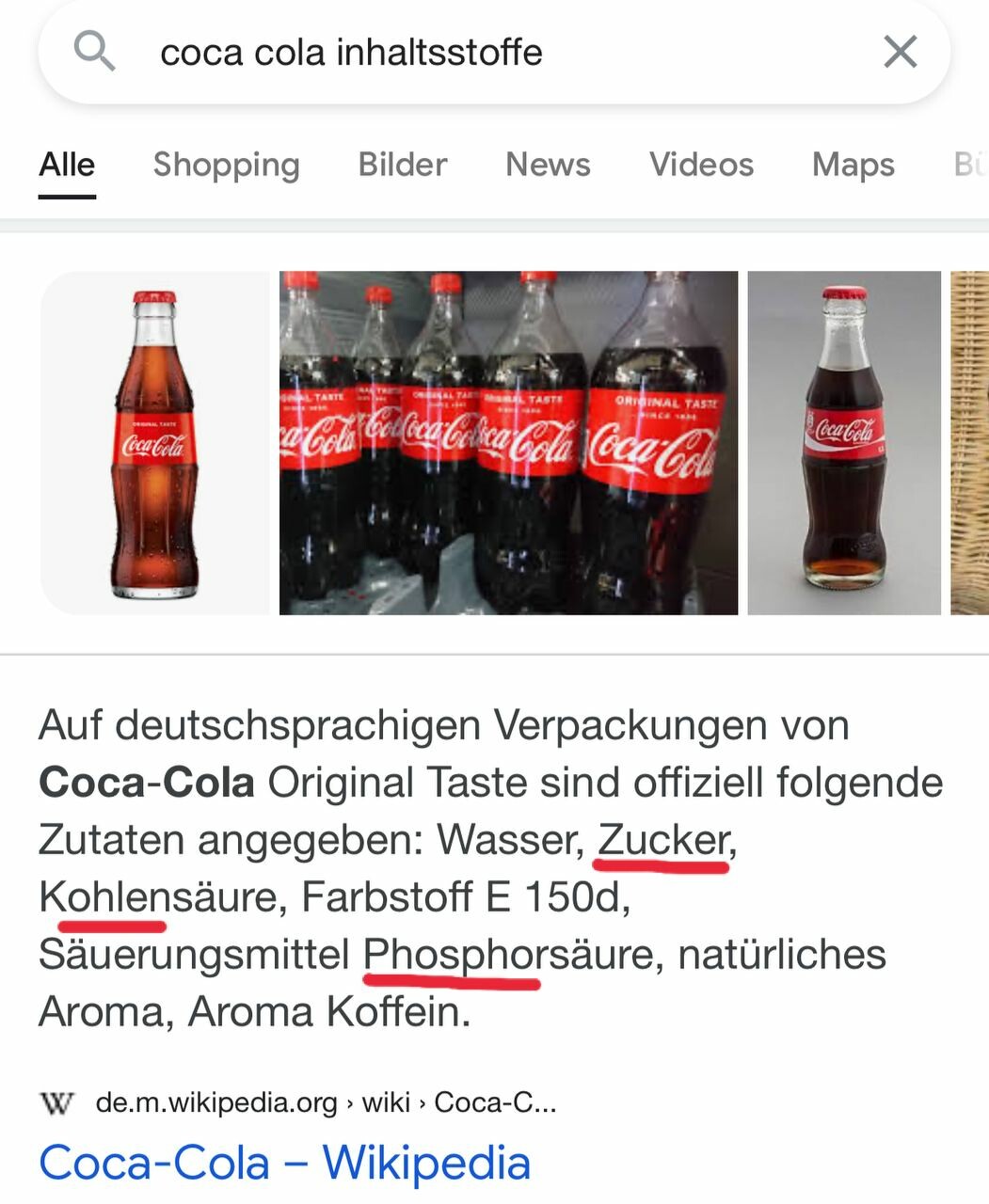The image size is (989, 1204).
Task: Switch to the Shopping tab
Action: (226, 166)
